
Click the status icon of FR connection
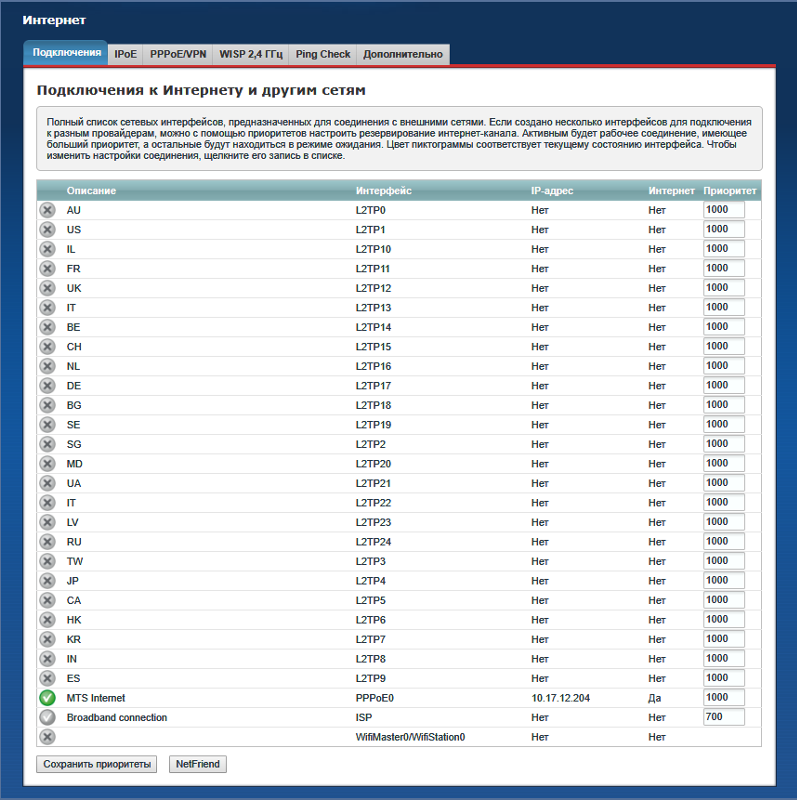(47, 269)
